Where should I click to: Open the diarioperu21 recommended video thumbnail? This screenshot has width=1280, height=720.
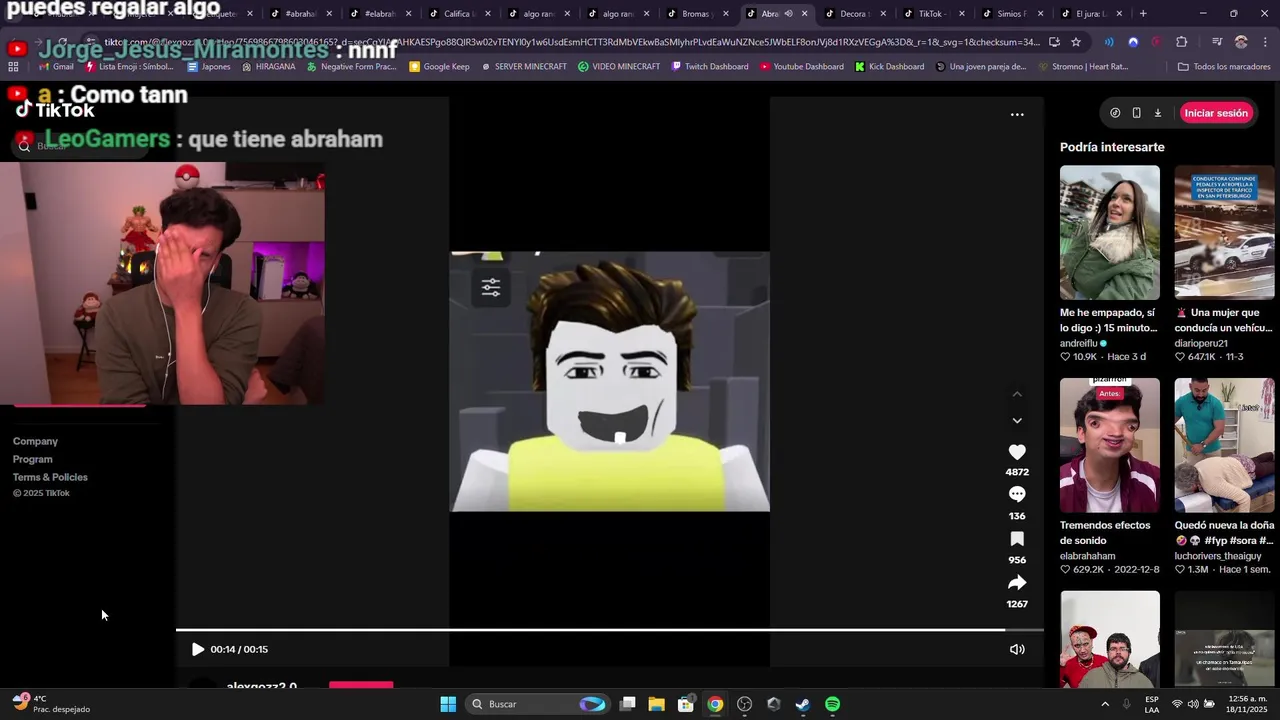pyautogui.click(x=1224, y=232)
